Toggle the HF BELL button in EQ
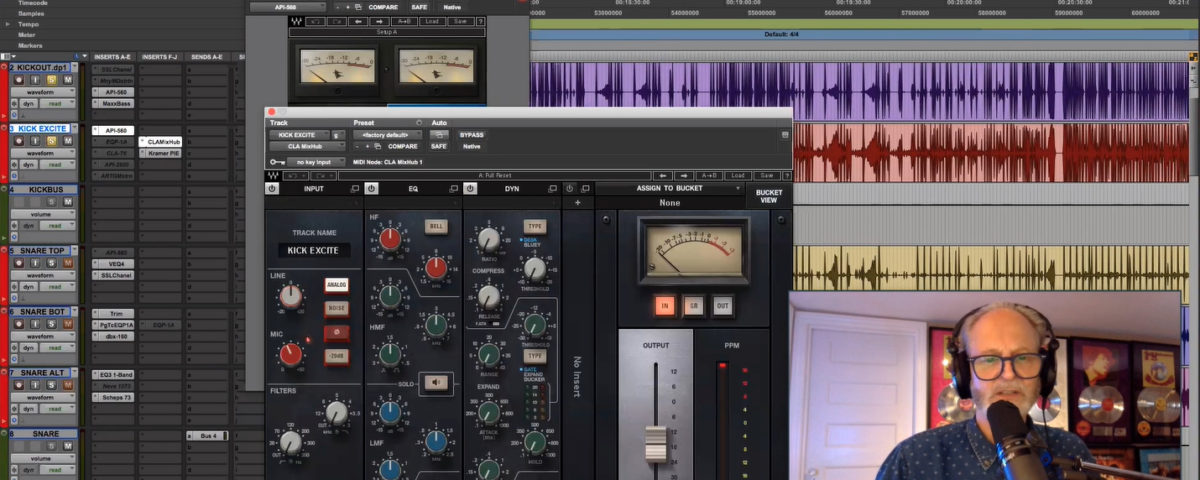1200x480 pixels. click(x=436, y=226)
